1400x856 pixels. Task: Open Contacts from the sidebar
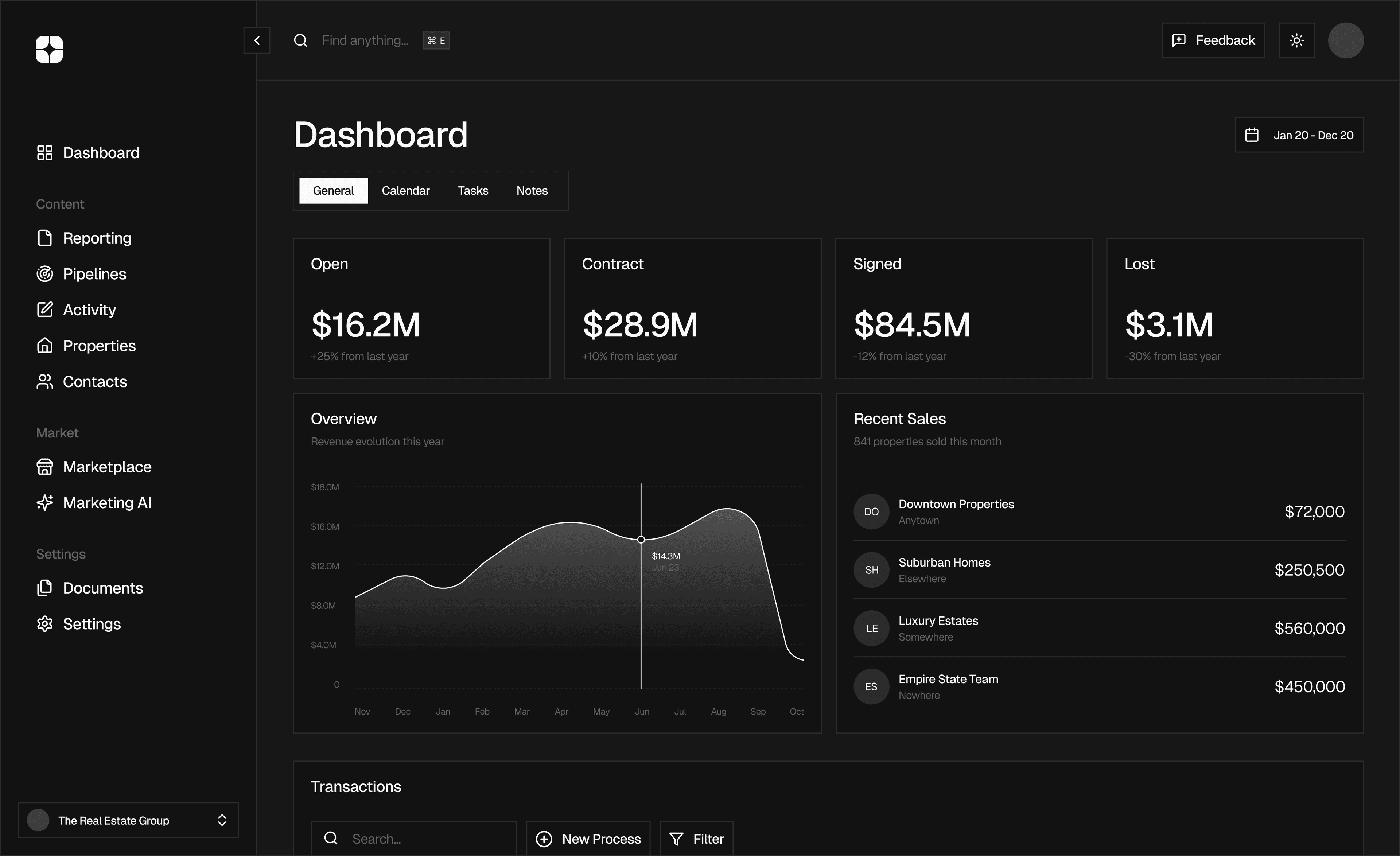point(95,381)
